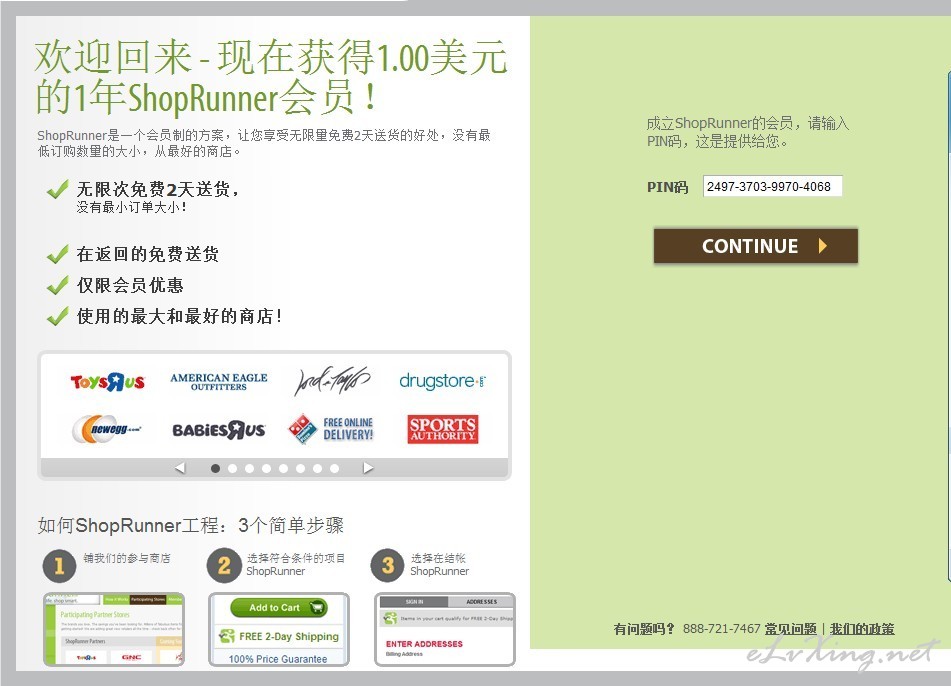Select the seventh carousel page dot
The height and width of the screenshot is (686, 951).
pos(317,468)
